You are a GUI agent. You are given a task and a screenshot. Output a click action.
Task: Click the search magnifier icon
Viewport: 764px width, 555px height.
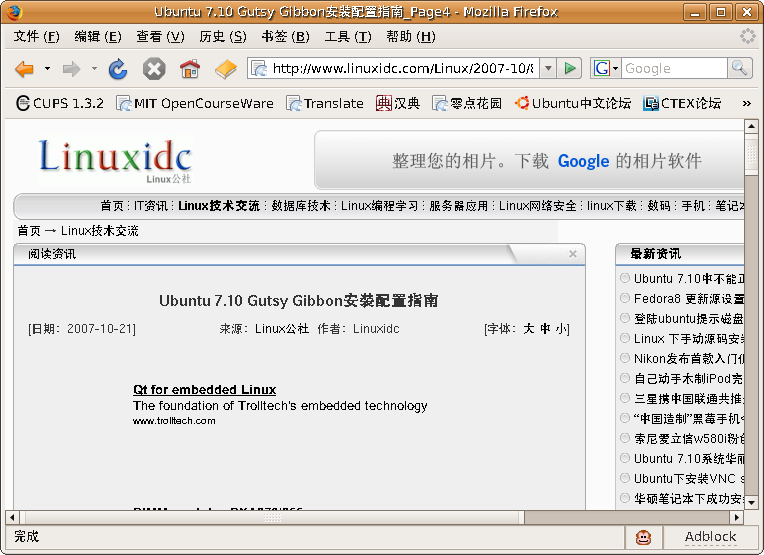tap(739, 68)
